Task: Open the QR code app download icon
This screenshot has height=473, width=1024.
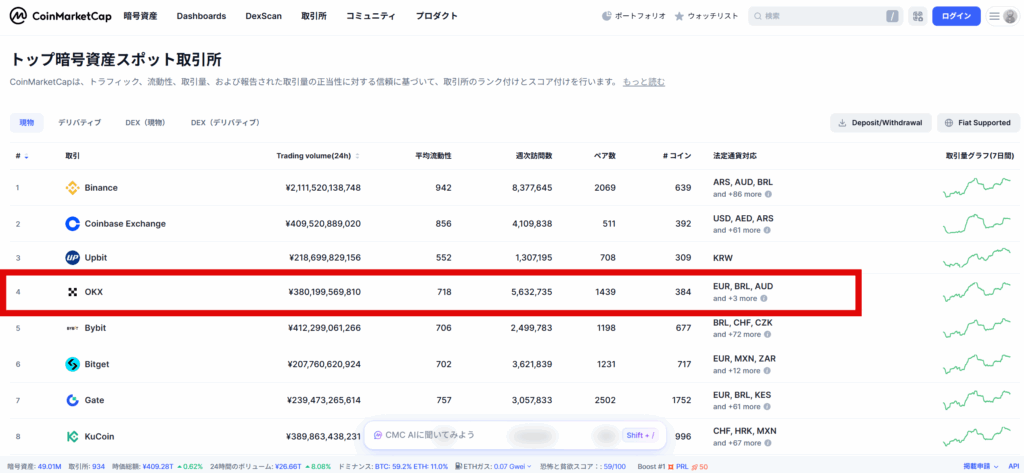Action: click(x=918, y=16)
